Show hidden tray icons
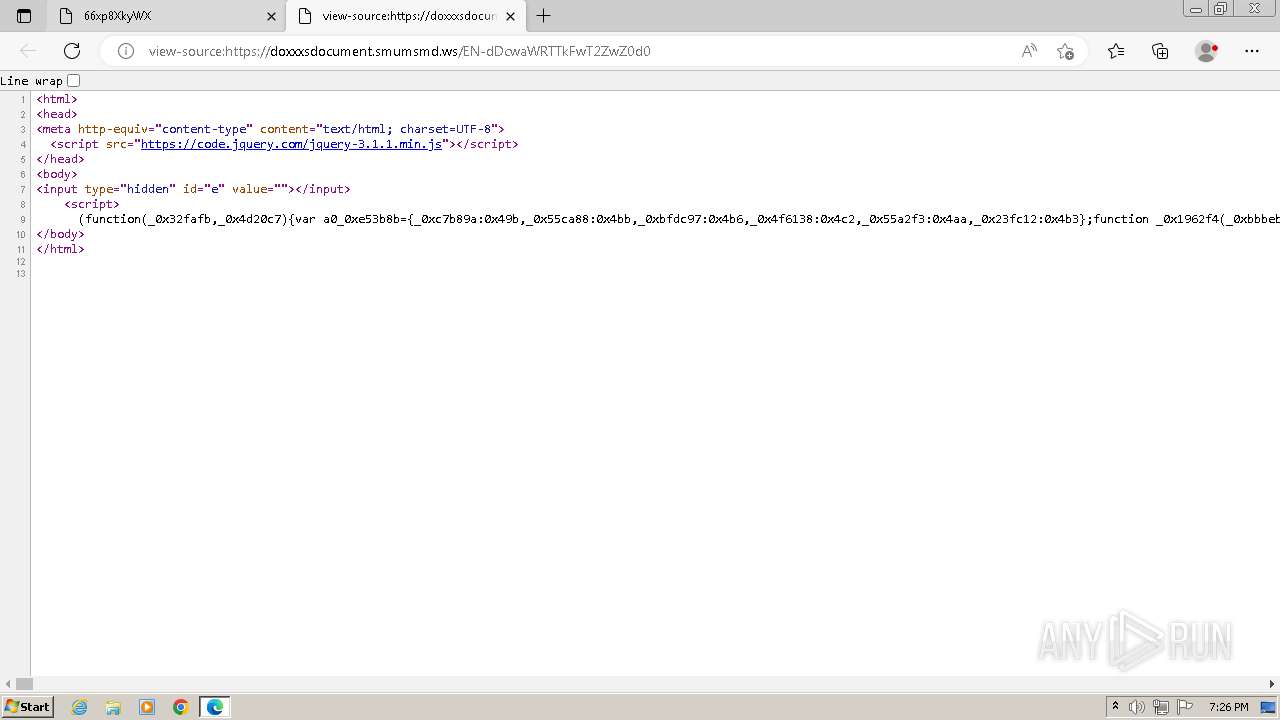 pyautogui.click(x=1115, y=707)
